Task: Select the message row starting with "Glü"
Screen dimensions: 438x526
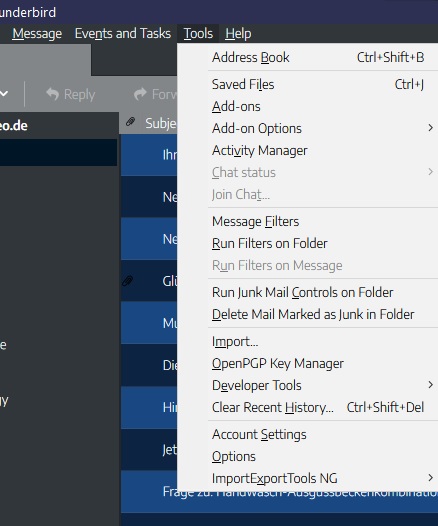Action: point(149,281)
